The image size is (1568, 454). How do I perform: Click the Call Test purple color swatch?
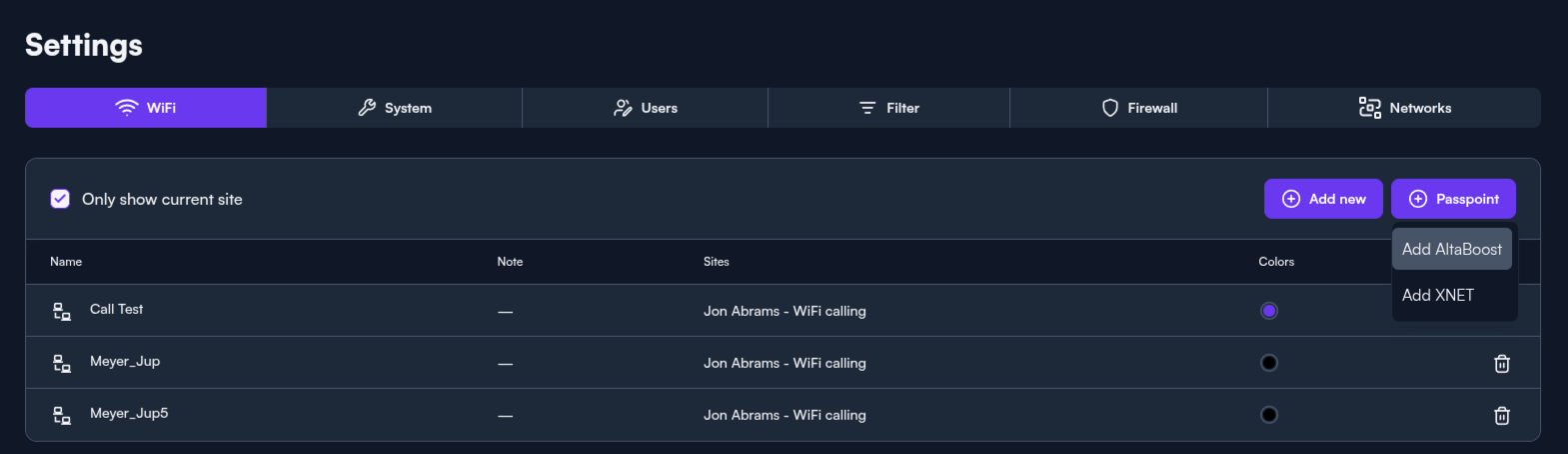1269,311
